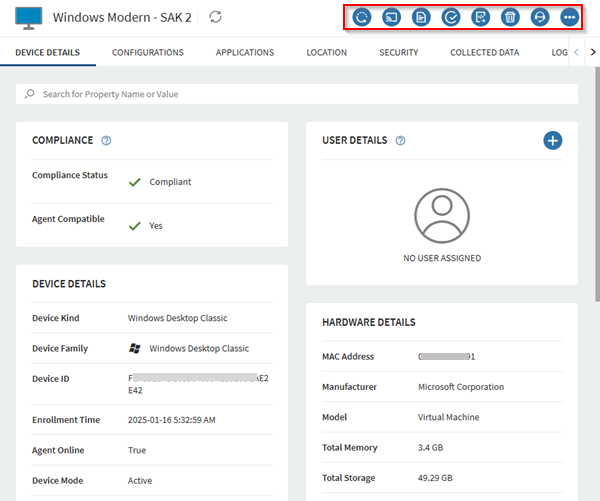The width and height of the screenshot is (600, 501).
Task: Click the document notes icon in action bar
Action: point(421,17)
